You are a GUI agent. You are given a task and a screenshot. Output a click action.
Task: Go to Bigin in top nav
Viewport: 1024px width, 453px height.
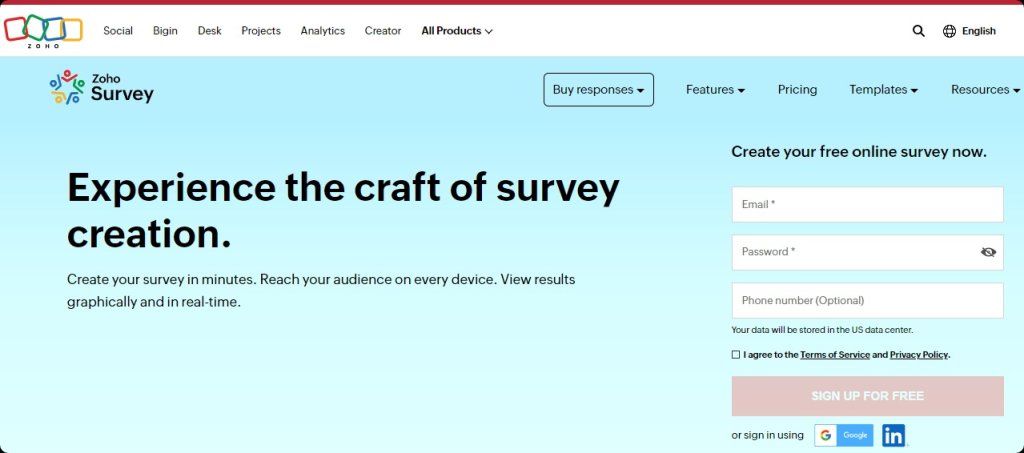(x=165, y=31)
